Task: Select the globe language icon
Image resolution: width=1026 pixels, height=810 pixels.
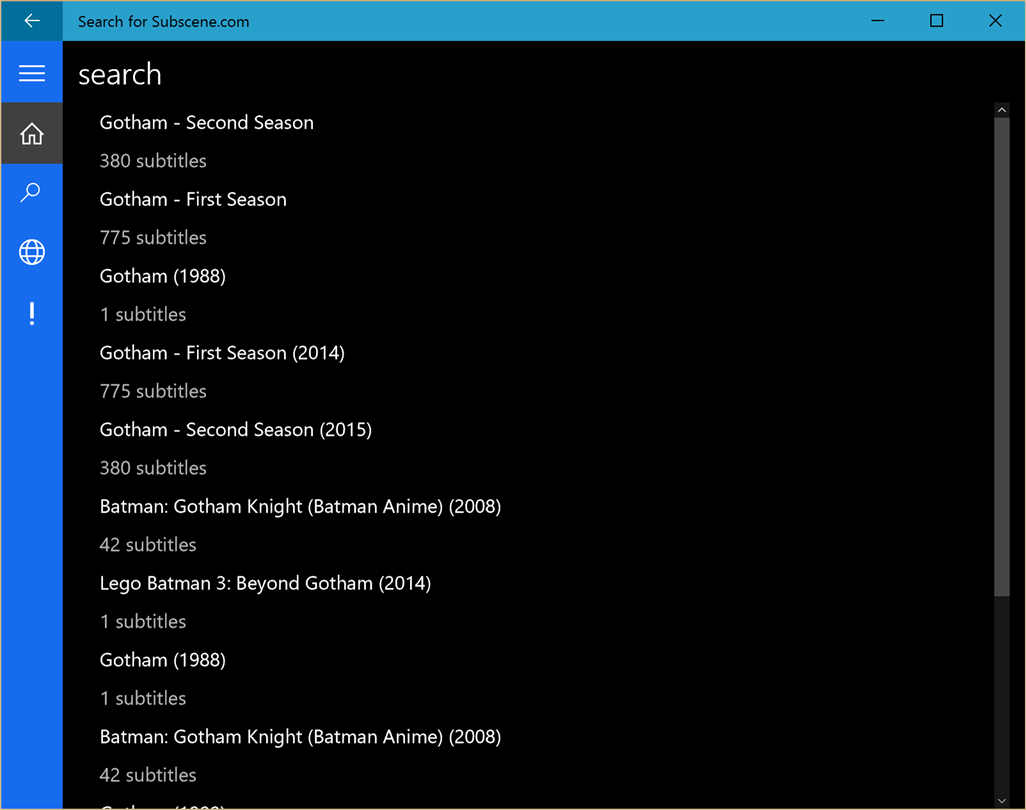Action: pos(32,253)
